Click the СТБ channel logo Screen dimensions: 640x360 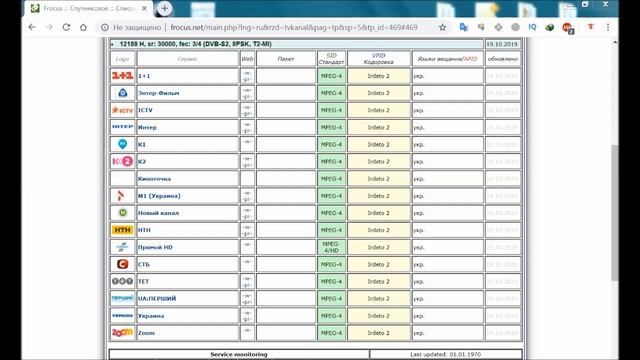pyautogui.click(x=122, y=264)
